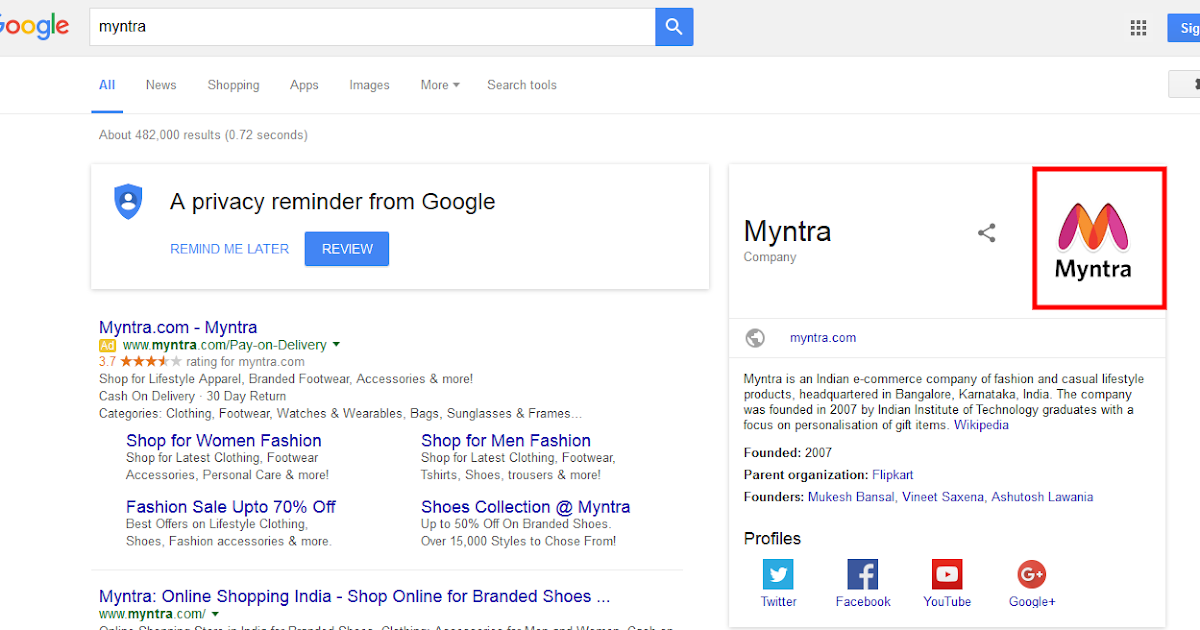The image size is (1200, 630).
Task: Click the Sign in button
Action: [x=1184, y=28]
